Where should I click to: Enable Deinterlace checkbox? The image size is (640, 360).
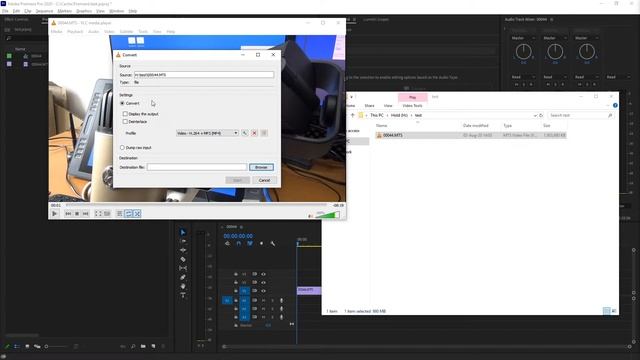pyautogui.click(x=125, y=122)
